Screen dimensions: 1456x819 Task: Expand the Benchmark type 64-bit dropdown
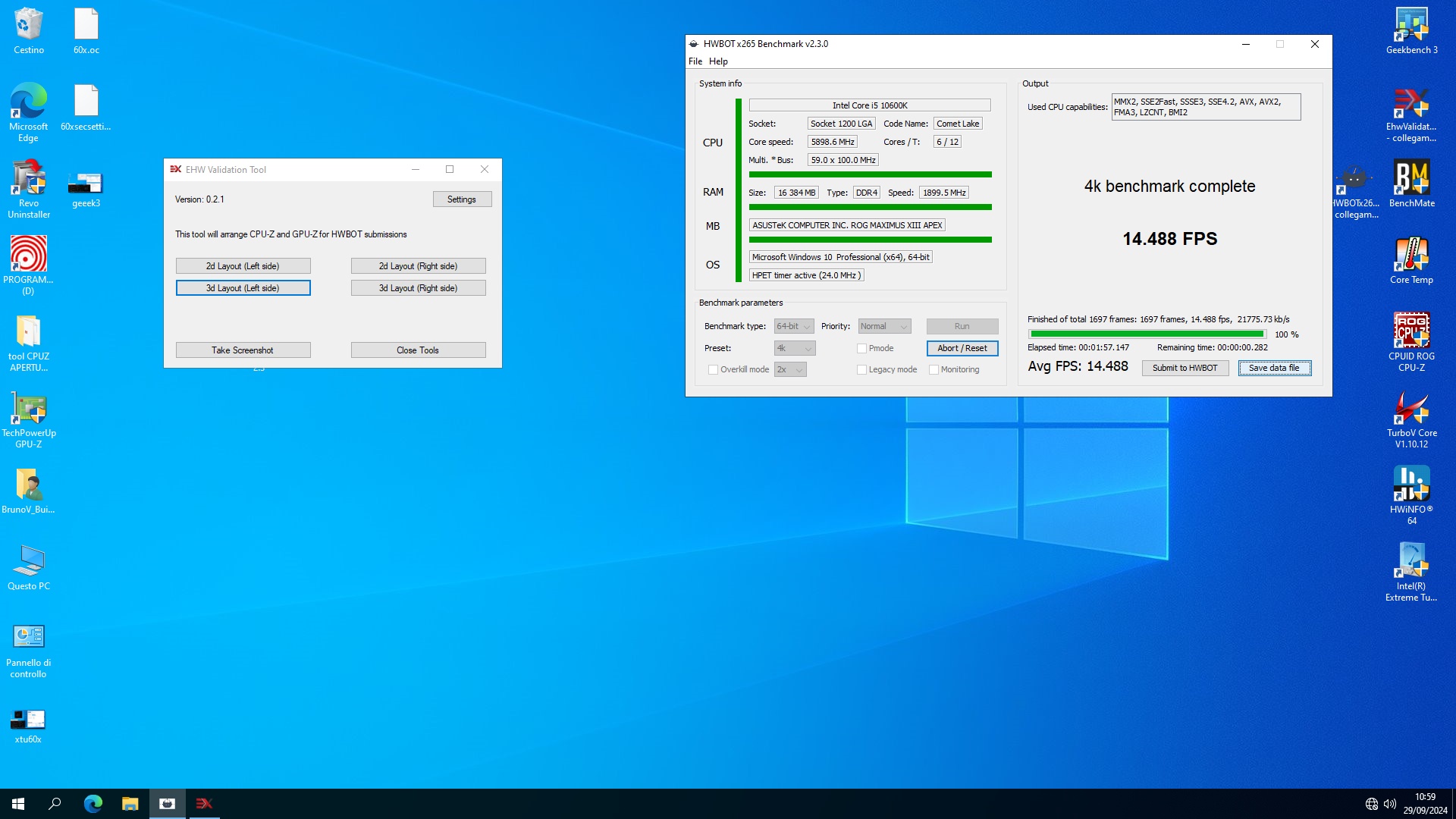[794, 327]
